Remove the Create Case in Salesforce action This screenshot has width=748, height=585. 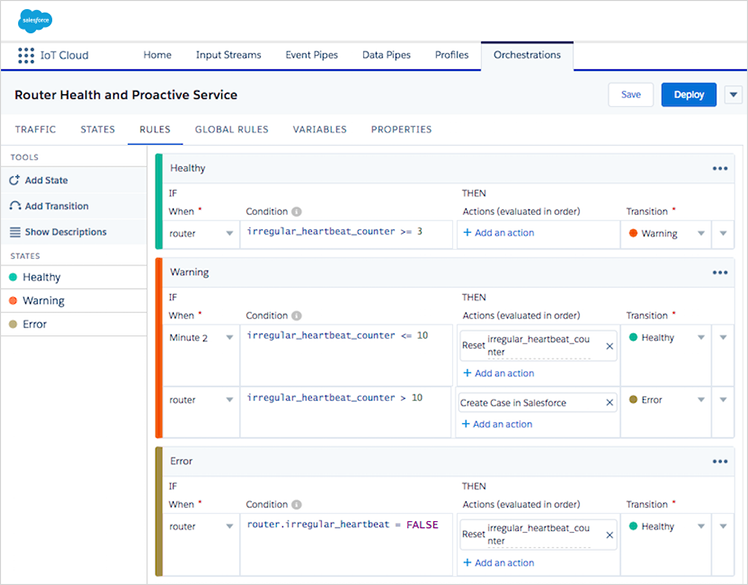pyautogui.click(x=609, y=403)
